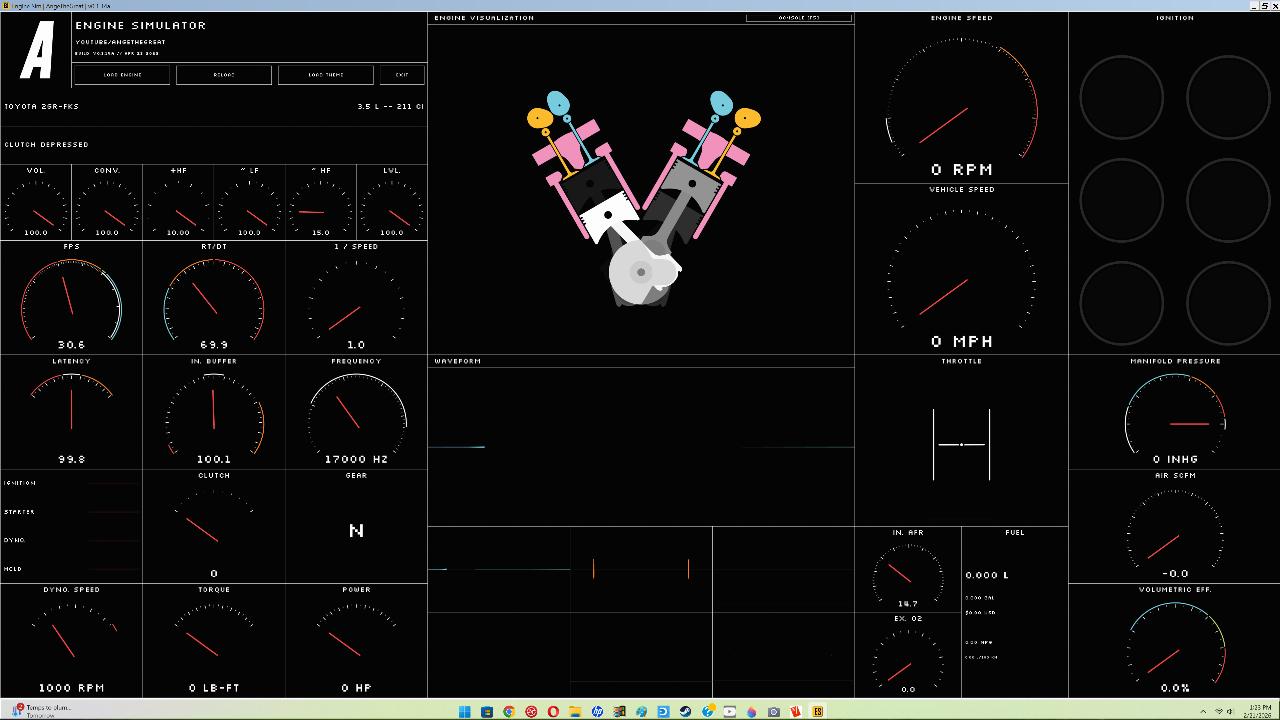Click the V6 engine visualization graphic
This screenshot has width=1280, height=720.
[x=641, y=198]
